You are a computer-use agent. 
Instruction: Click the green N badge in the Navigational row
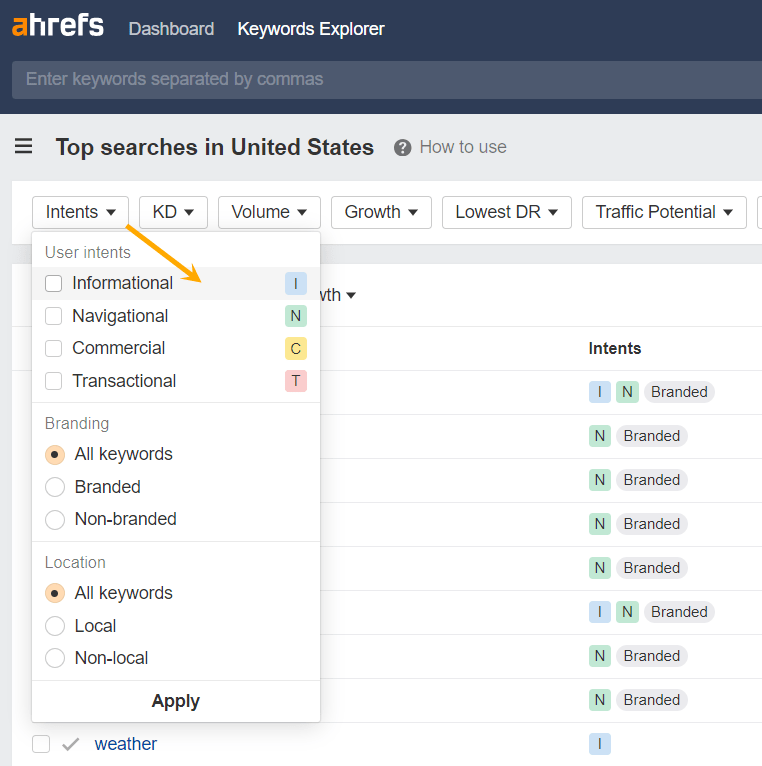click(x=296, y=316)
